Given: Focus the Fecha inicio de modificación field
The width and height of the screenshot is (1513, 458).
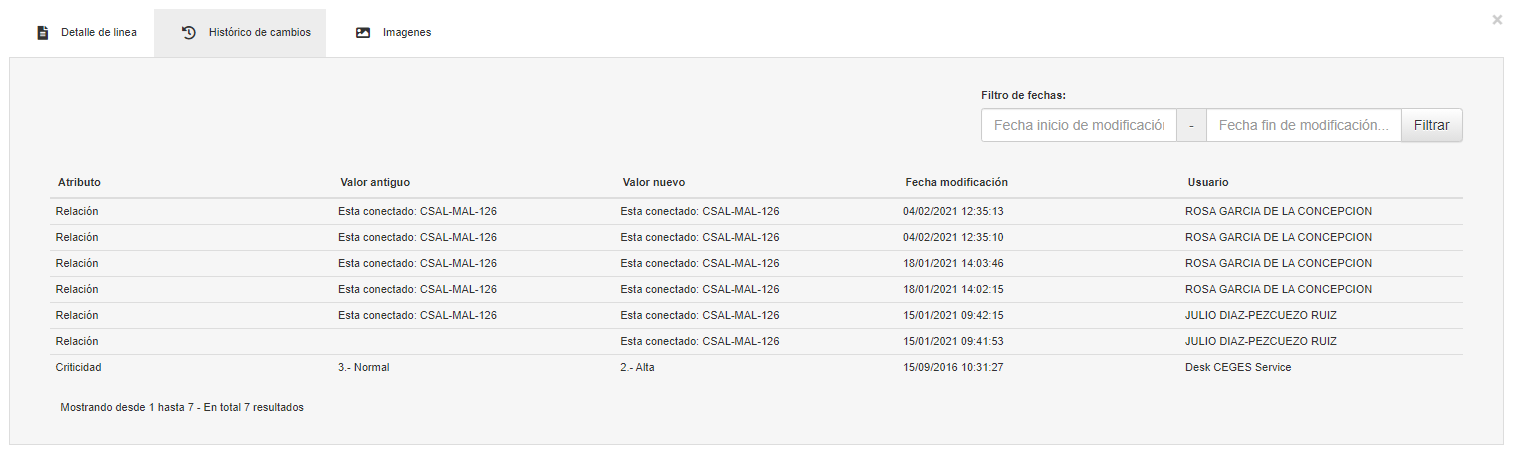Looking at the screenshot, I should (1079, 126).
